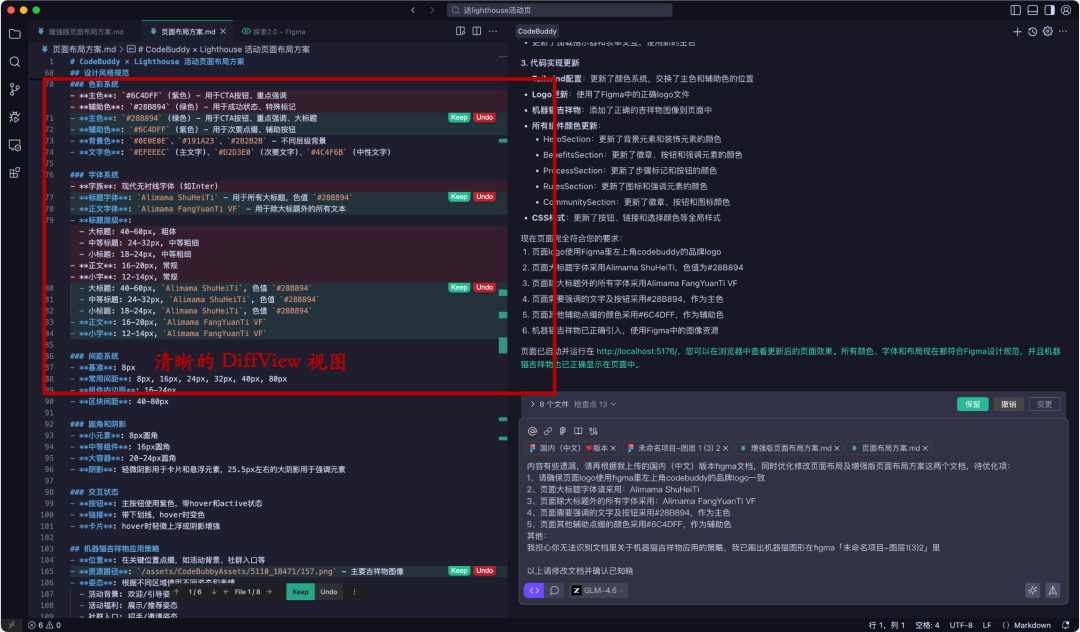The width and height of the screenshot is (1080, 632).
Task: Open CodeBuddy settings gear icon
Action: pyautogui.click(x=1048, y=32)
